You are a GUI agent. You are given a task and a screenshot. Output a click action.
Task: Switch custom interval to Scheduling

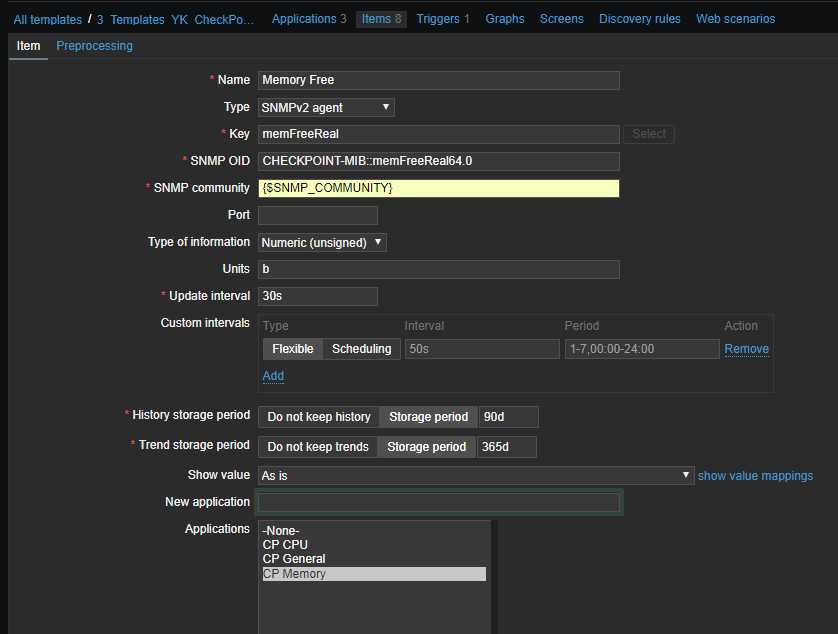[361, 349]
